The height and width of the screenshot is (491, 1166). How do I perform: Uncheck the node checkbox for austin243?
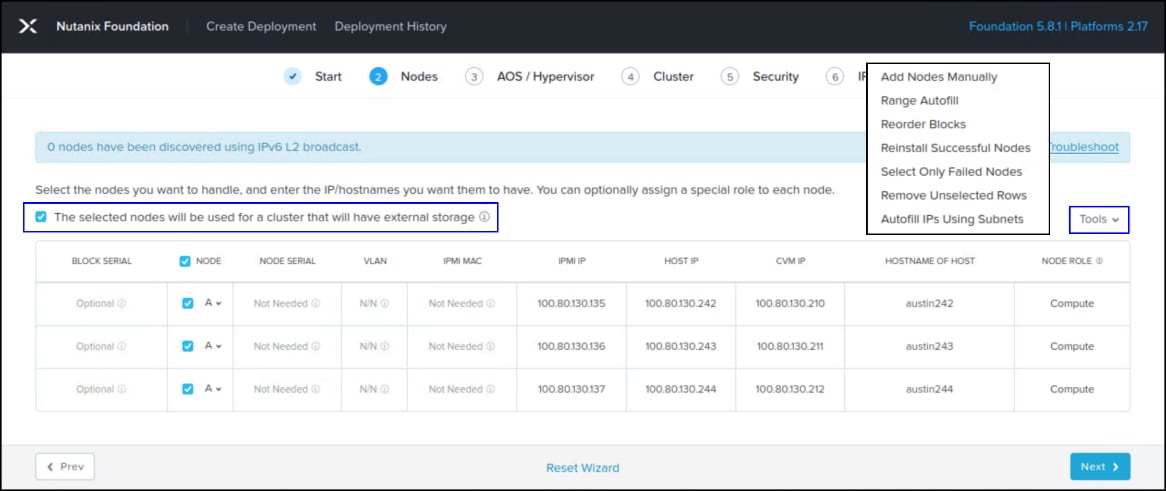(x=187, y=346)
